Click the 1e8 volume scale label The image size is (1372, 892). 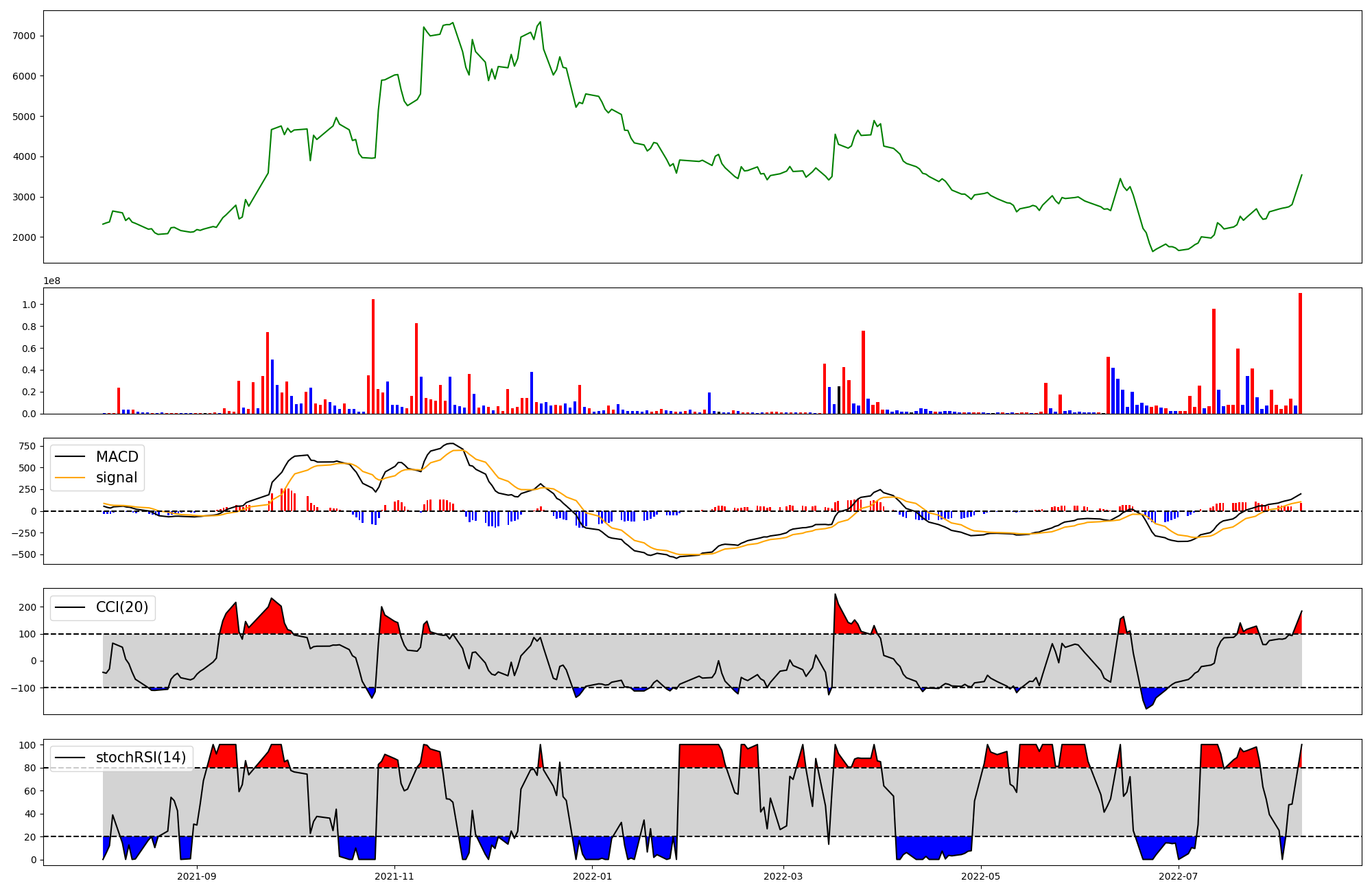[52, 281]
